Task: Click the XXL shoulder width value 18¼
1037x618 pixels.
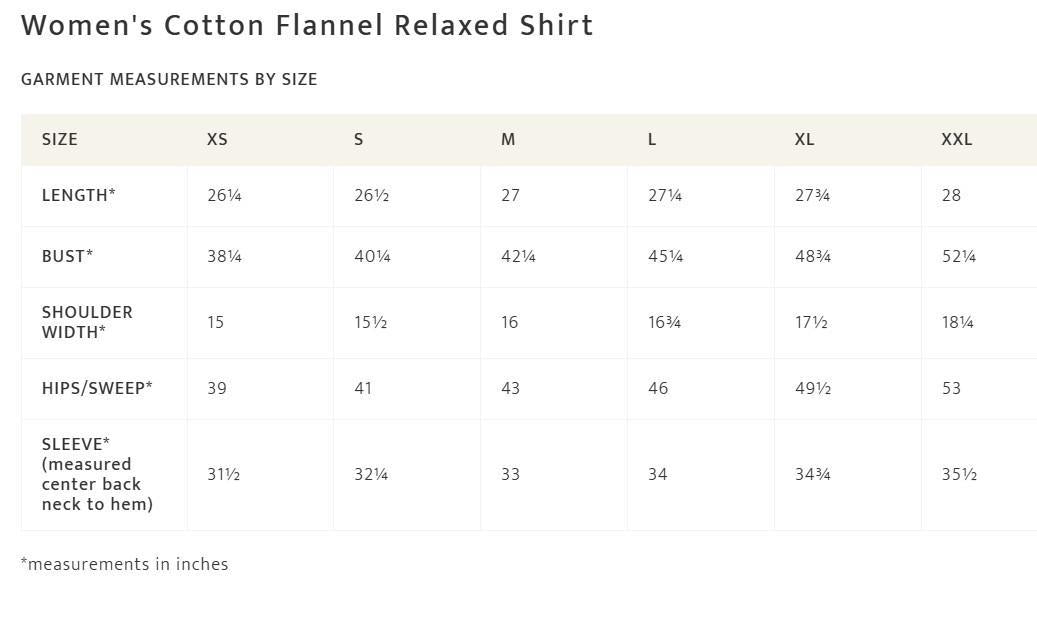Action: (958, 322)
